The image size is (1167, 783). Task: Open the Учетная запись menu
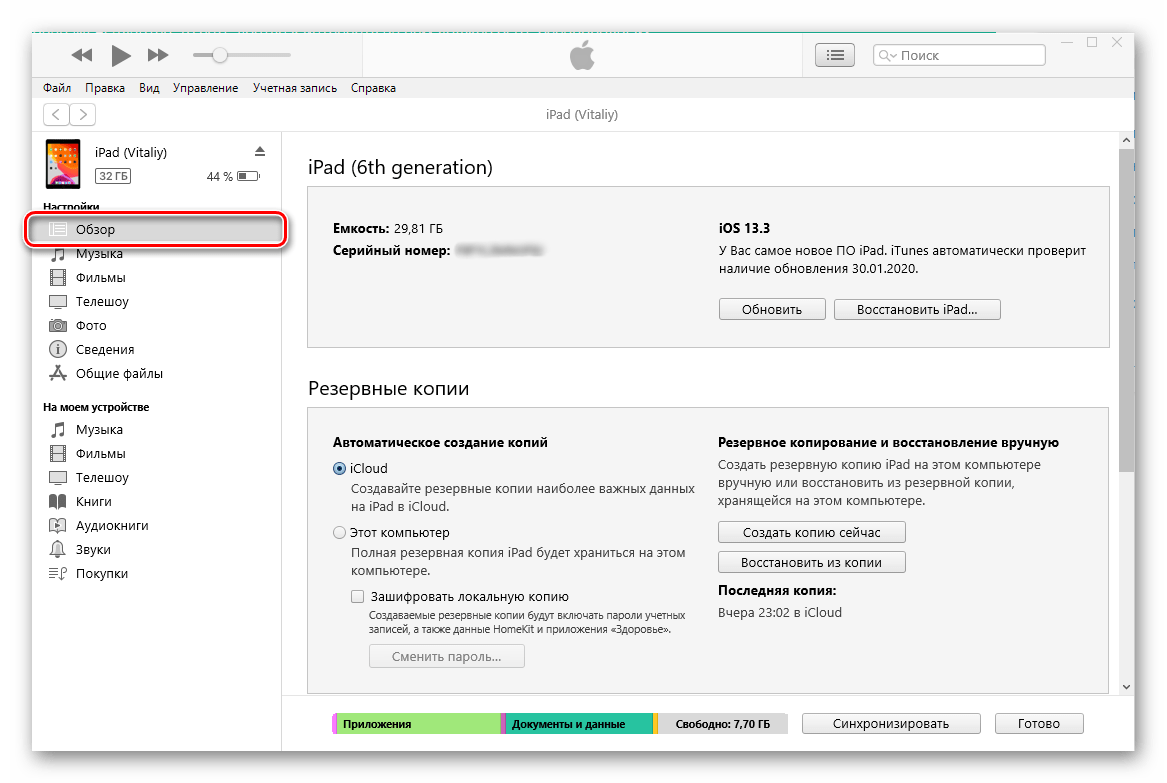pos(295,88)
